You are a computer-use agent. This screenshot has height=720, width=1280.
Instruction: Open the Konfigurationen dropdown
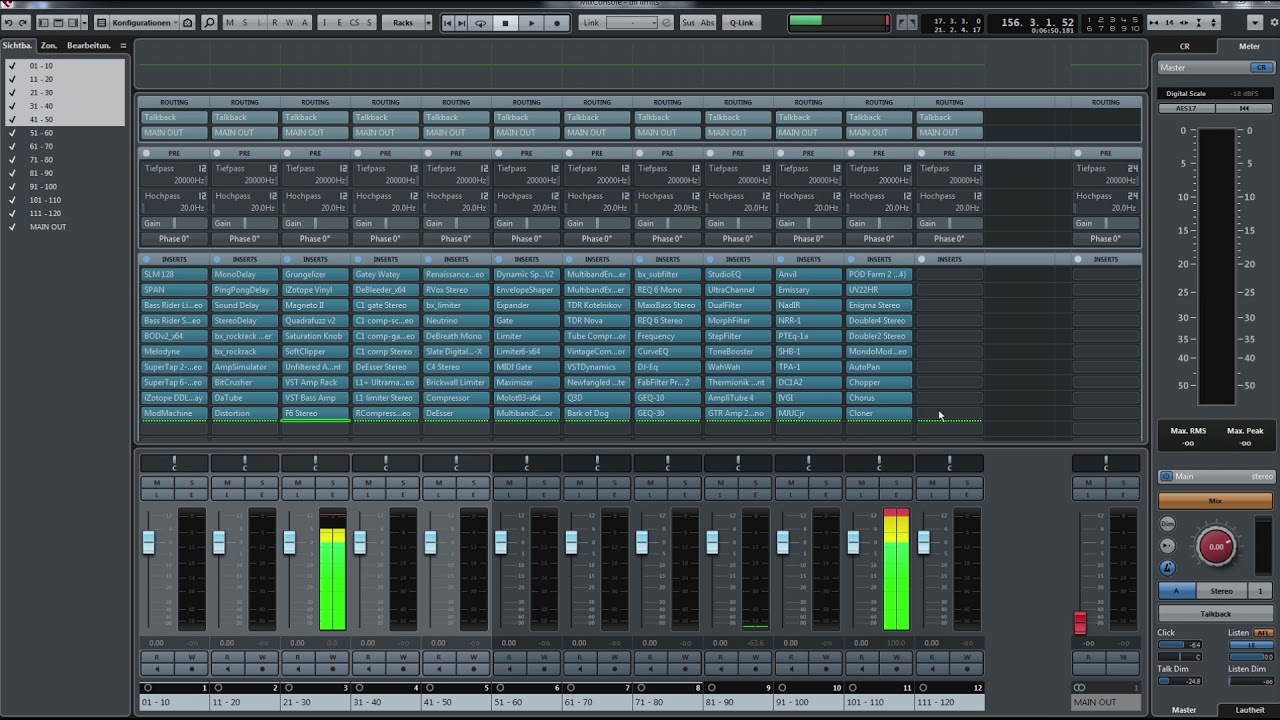coord(144,22)
